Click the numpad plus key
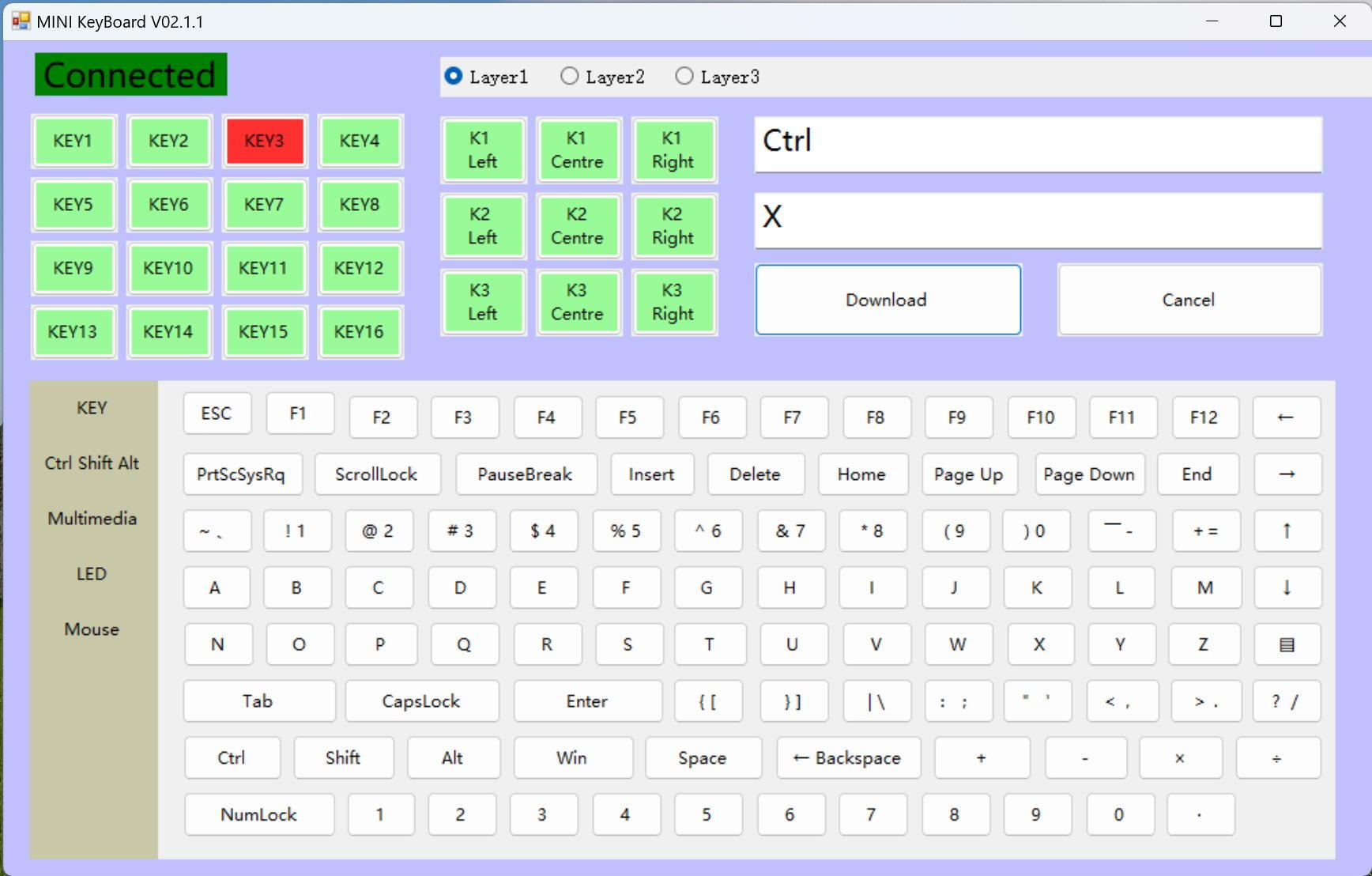1372x876 pixels. (982, 758)
